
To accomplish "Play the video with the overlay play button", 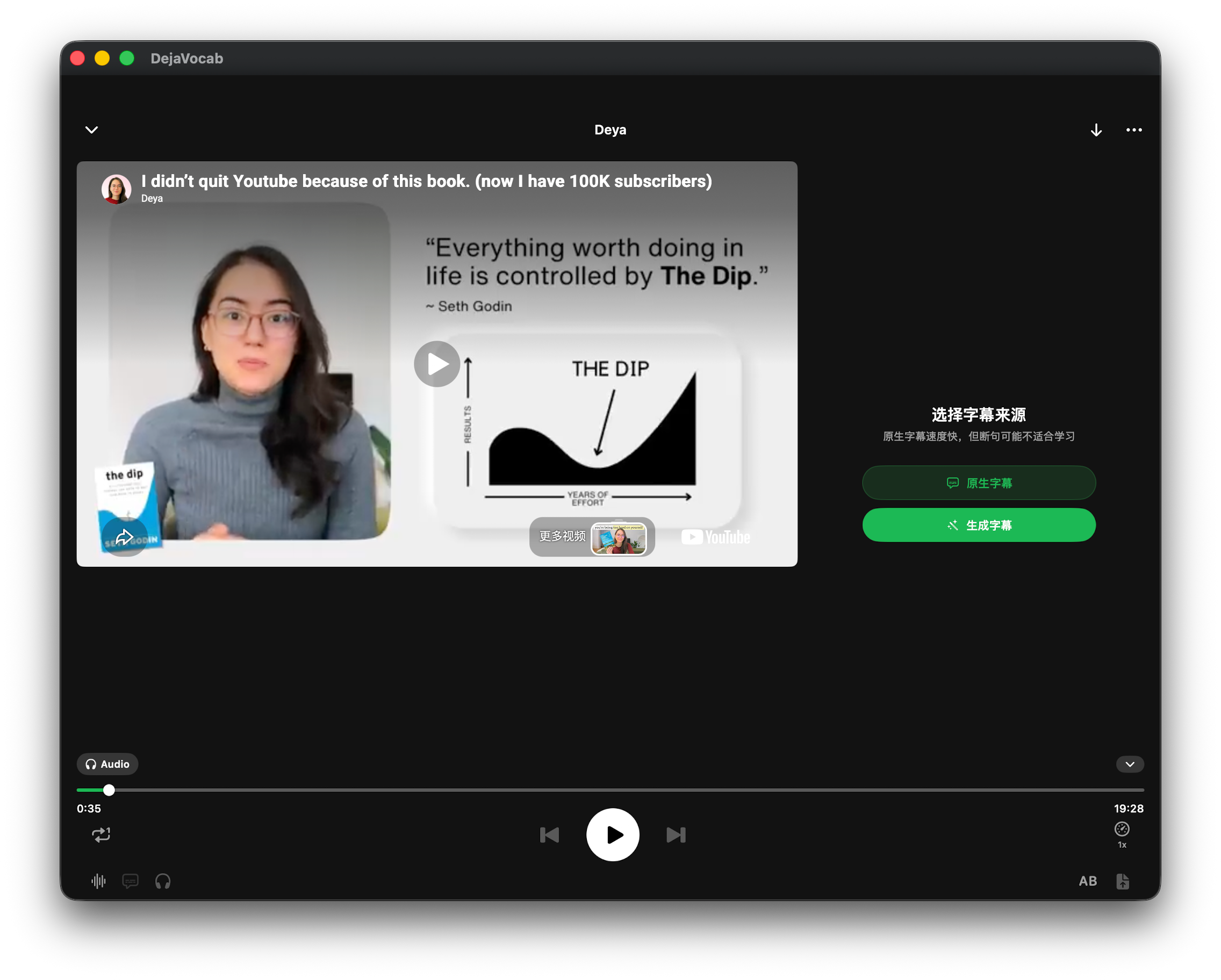I will point(437,364).
